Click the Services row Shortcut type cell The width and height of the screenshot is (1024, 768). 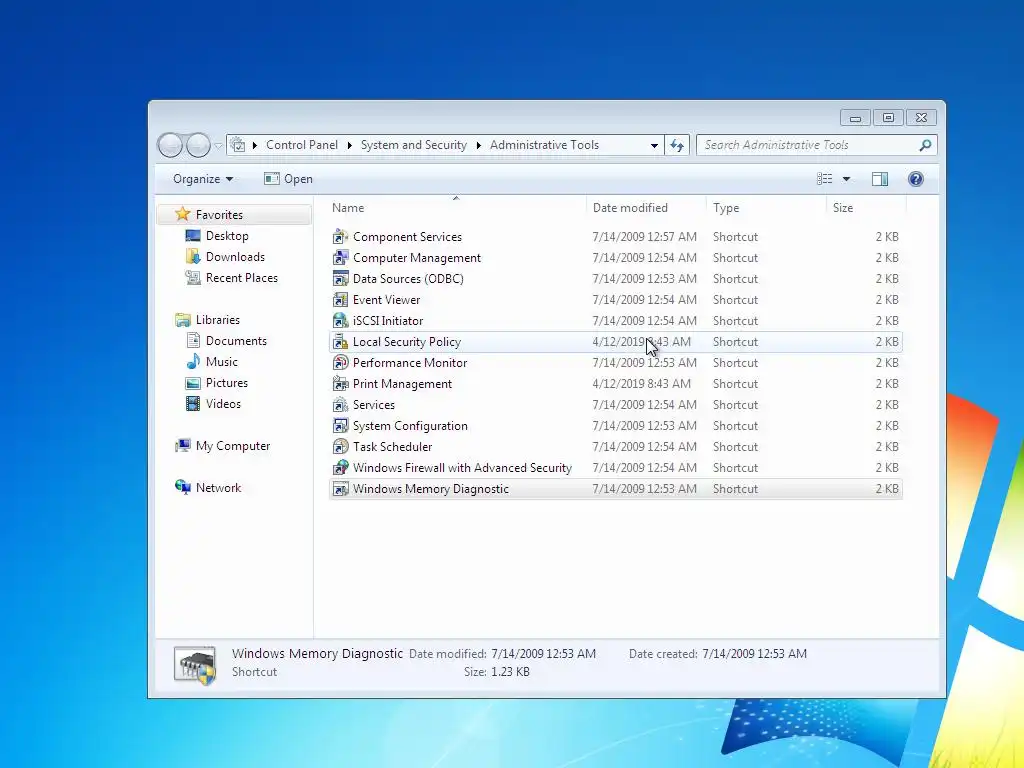coord(735,405)
